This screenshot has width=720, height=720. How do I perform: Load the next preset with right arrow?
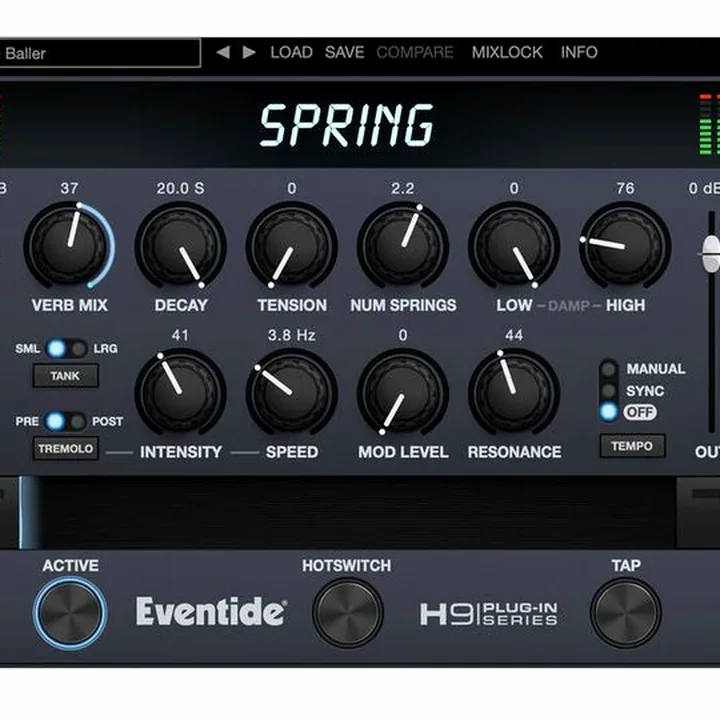point(249,52)
